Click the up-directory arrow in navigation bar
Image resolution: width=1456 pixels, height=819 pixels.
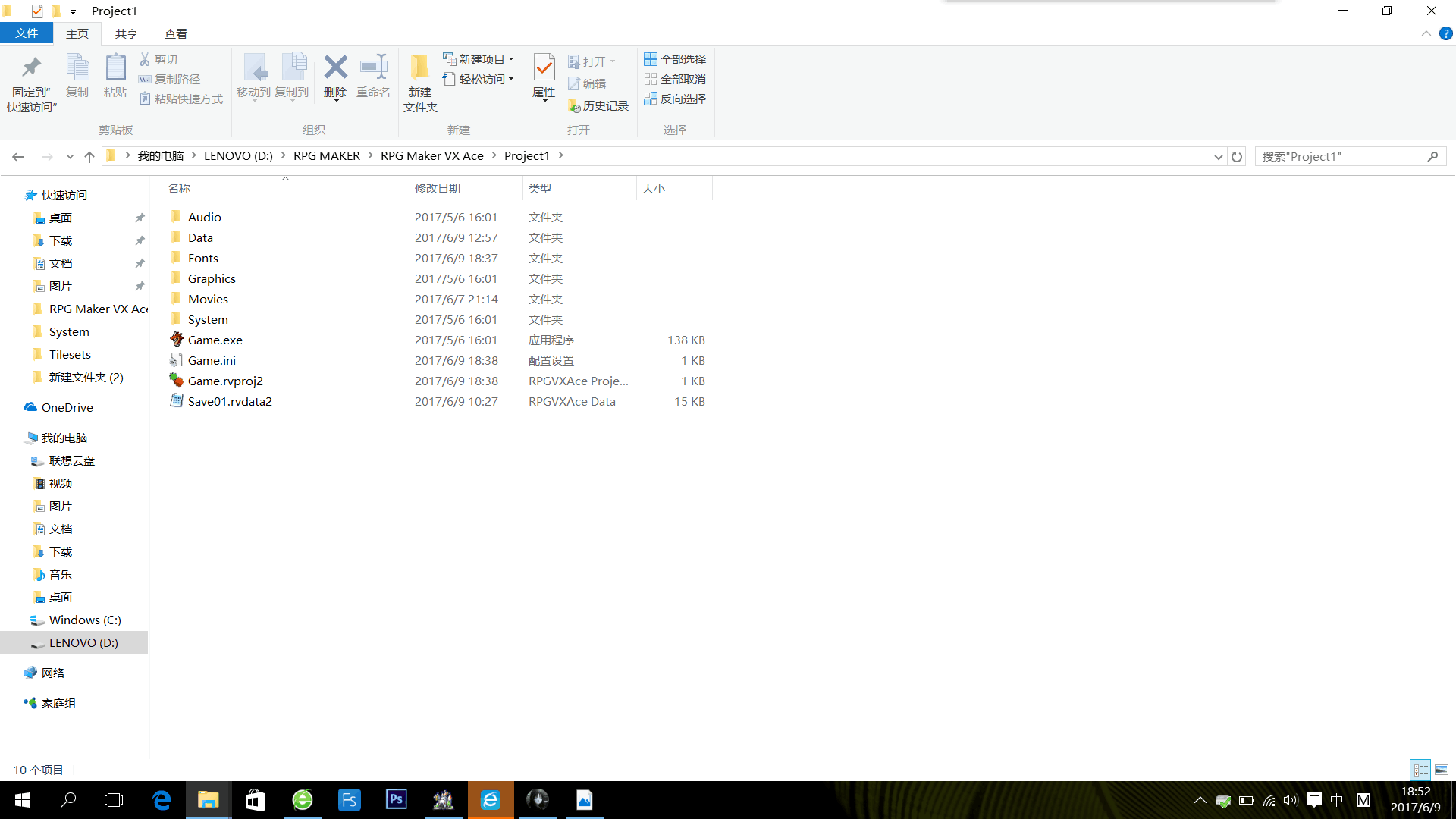pyautogui.click(x=89, y=156)
